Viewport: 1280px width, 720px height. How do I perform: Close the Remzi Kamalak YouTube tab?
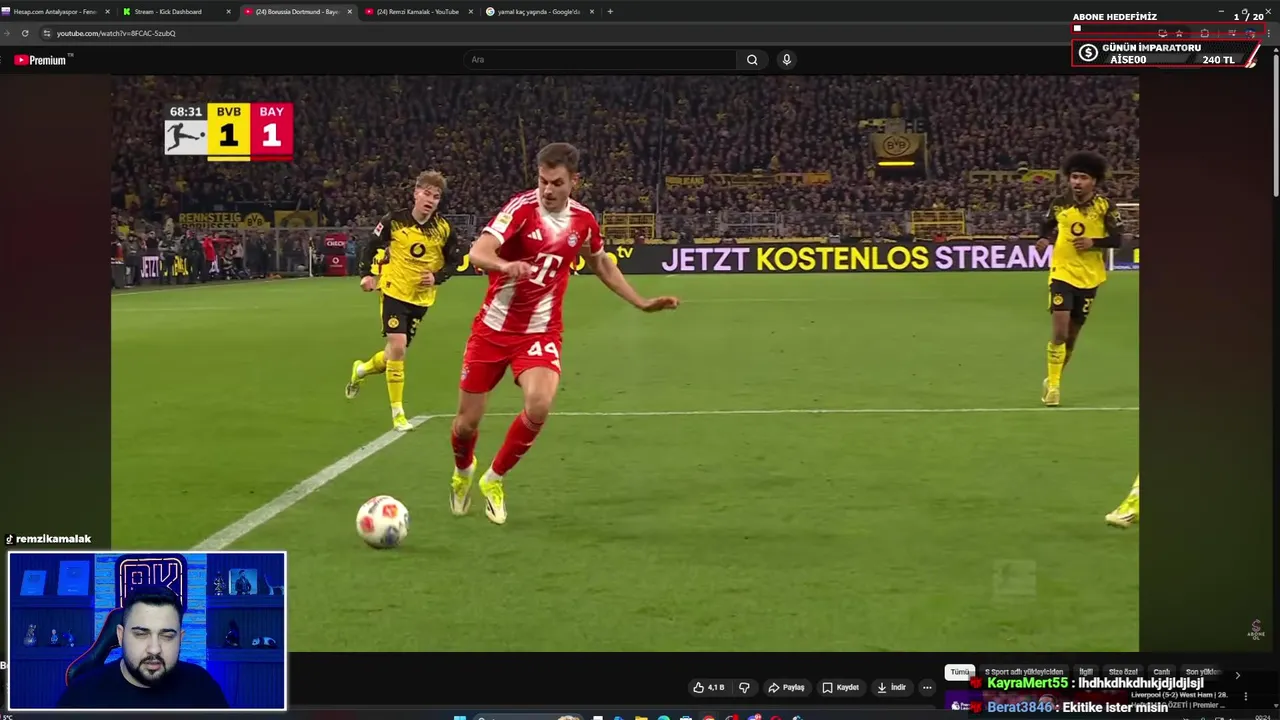[x=470, y=12]
